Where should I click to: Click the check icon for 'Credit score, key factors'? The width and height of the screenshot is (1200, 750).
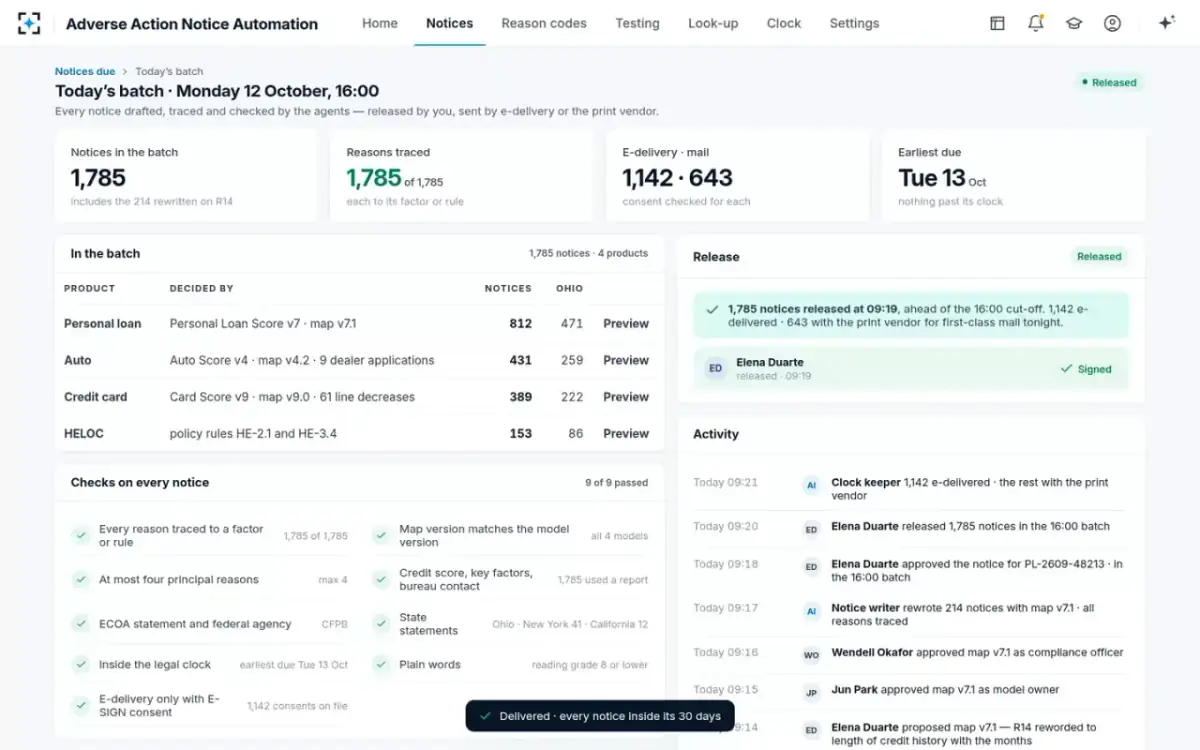(381, 580)
